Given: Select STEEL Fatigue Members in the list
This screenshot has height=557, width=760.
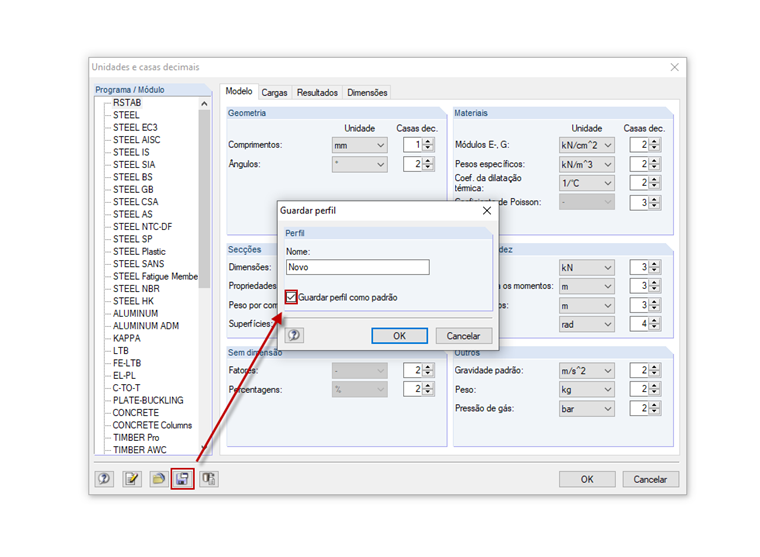Looking at the screenshot, I should point(155,276).
